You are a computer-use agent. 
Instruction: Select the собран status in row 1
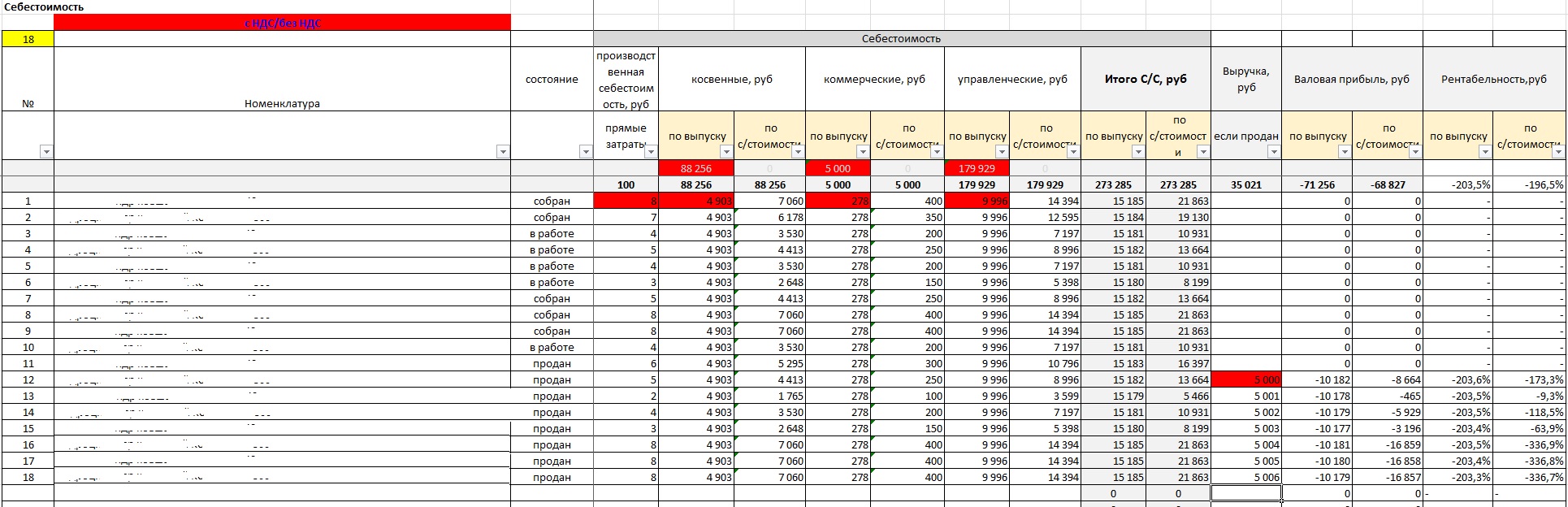point(552,201)
